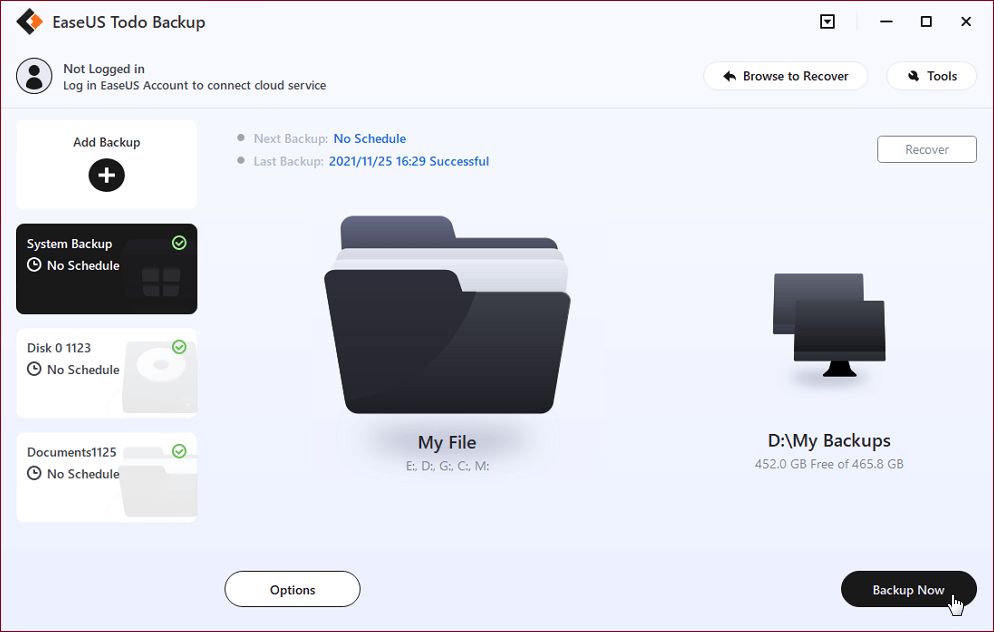Click No Schedule text in System Backup card
The height and width of the screenshot is (632, 994).
coord(83,266)
